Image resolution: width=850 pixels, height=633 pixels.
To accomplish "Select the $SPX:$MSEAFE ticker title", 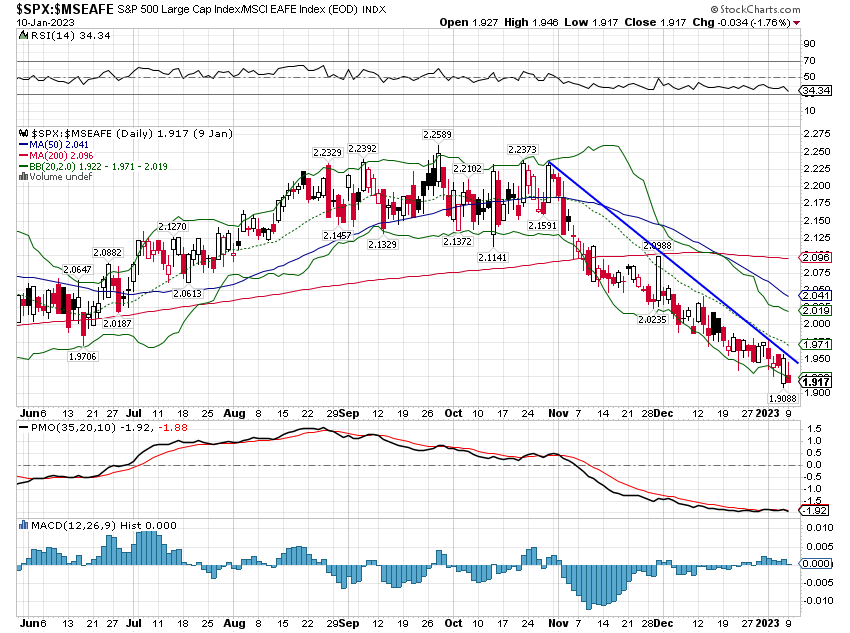I will 65,9.
